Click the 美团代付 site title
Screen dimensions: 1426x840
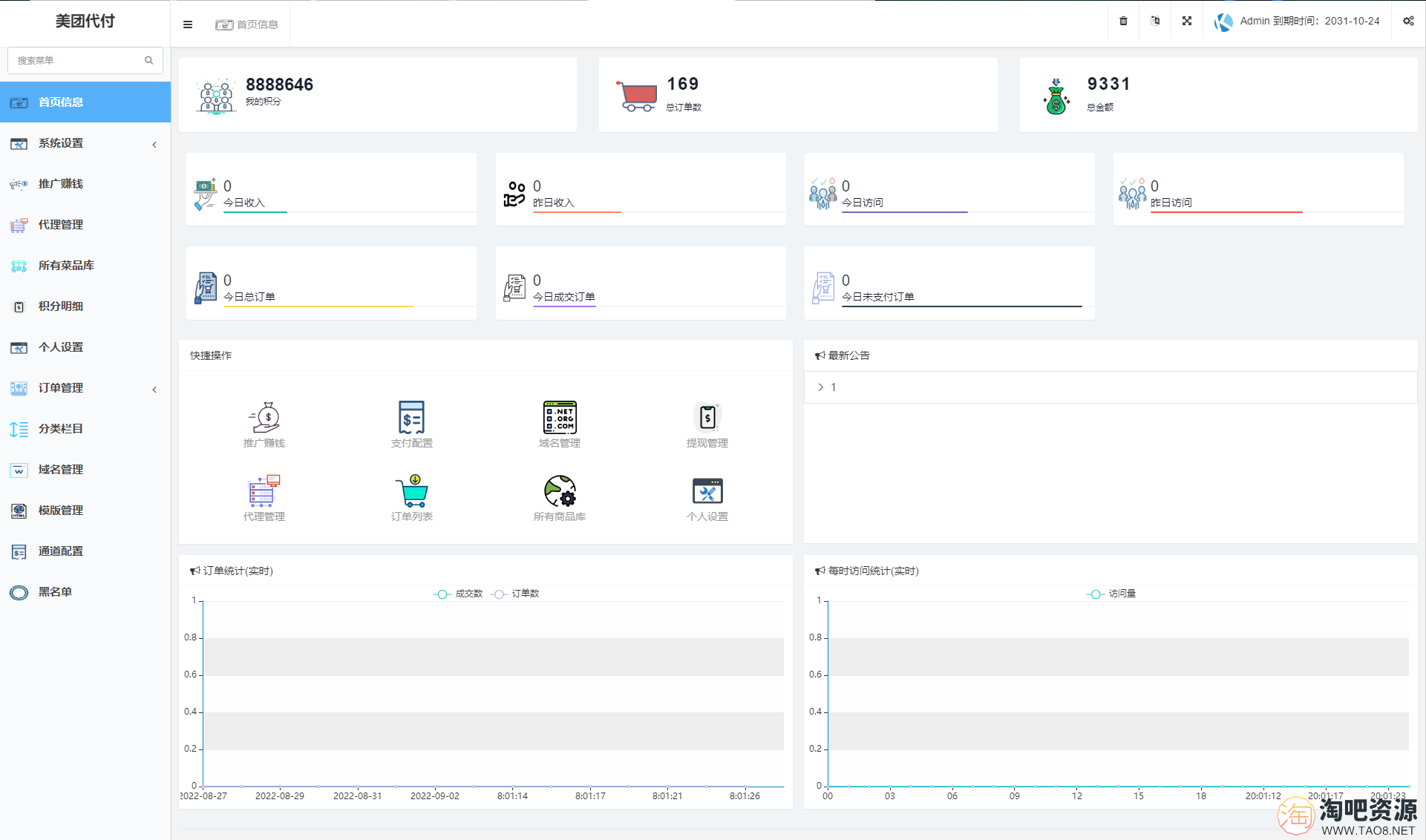click(x=85, y=22)
